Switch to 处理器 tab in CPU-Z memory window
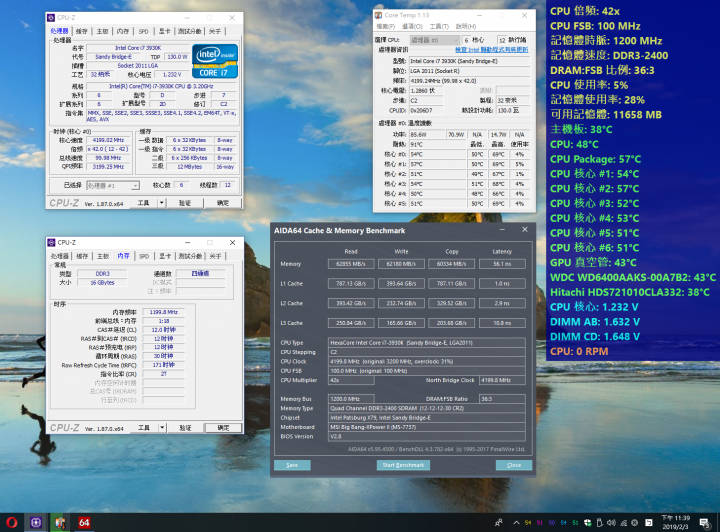The width and height of the screenshot is (720, 532). click(60, 256)
